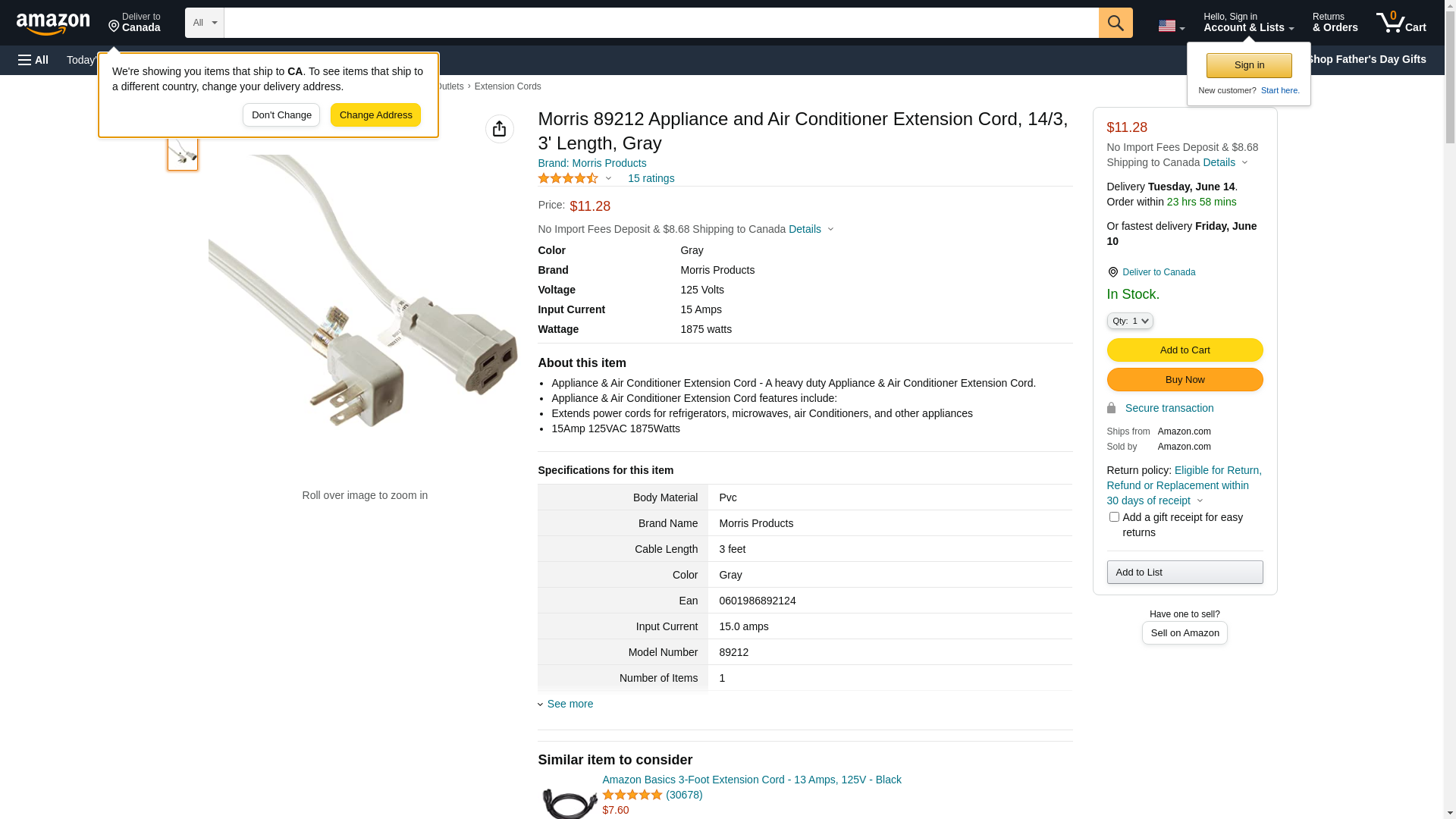Screen dimensions: 1456x819
Task: Click the share icon near product image
Action: tap(499, 129)
